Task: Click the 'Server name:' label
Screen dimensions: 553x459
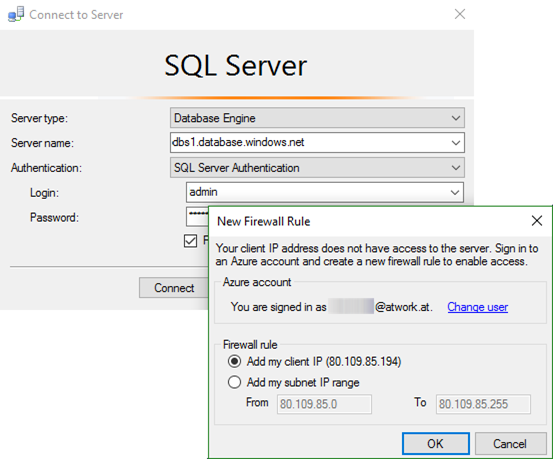Action: 42,143
